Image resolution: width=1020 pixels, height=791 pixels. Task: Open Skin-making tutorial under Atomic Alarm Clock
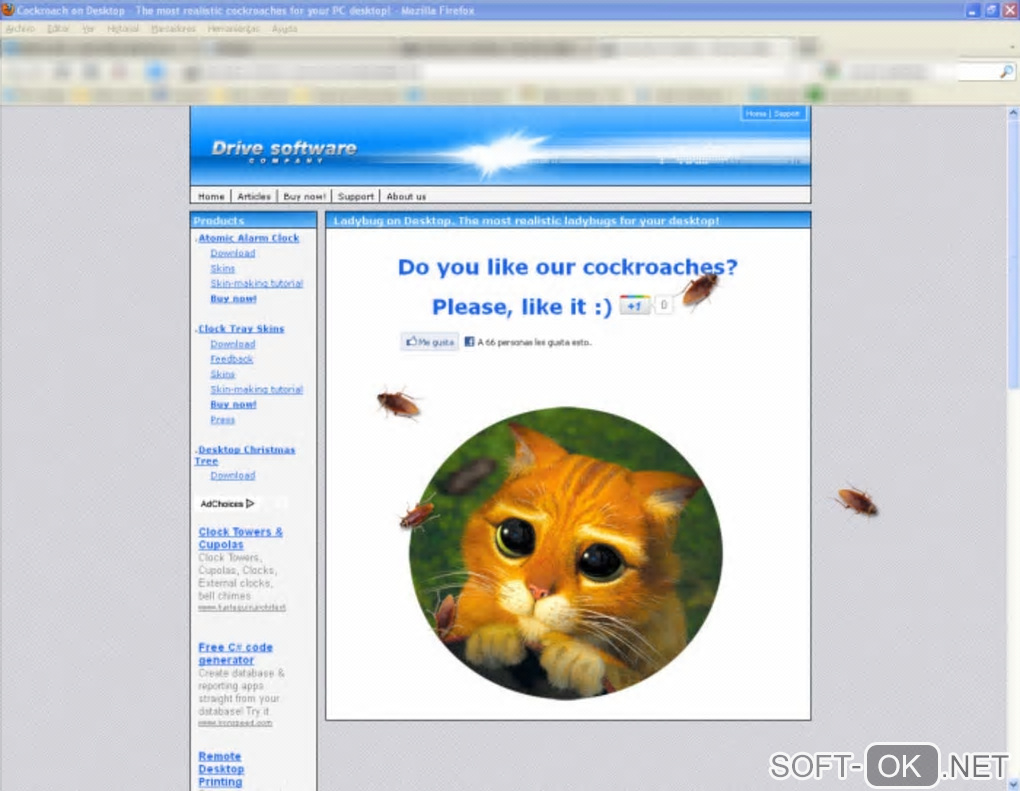coord(256,283)
